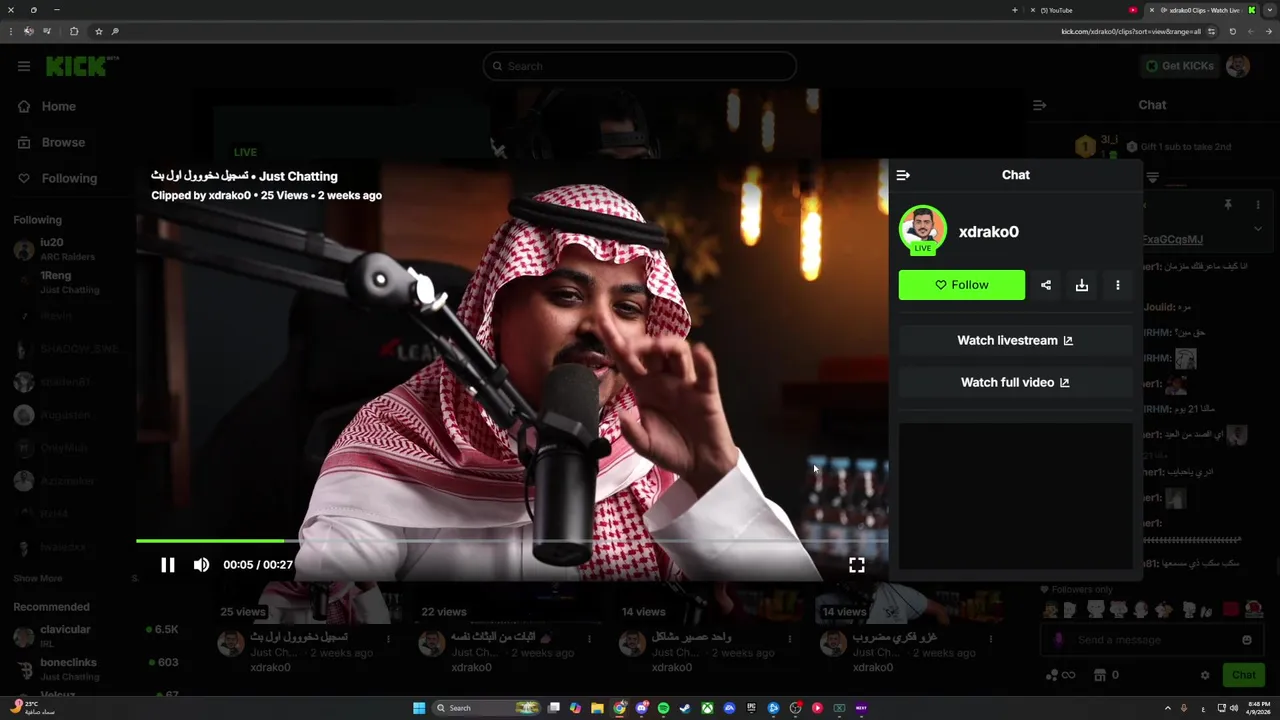Focus the Send a message field
Viewport: 1280px width, 720px height.
(1150, 640)
